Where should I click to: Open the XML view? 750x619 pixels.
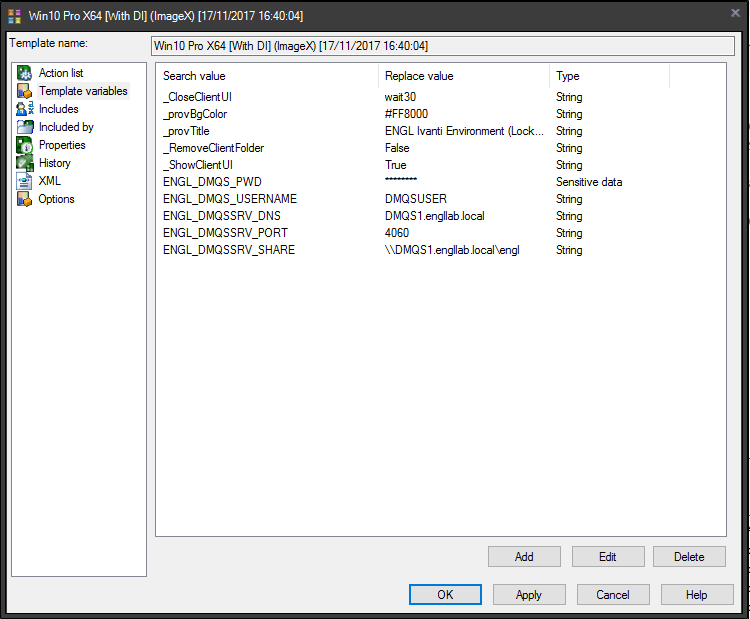tap(50, 181)
